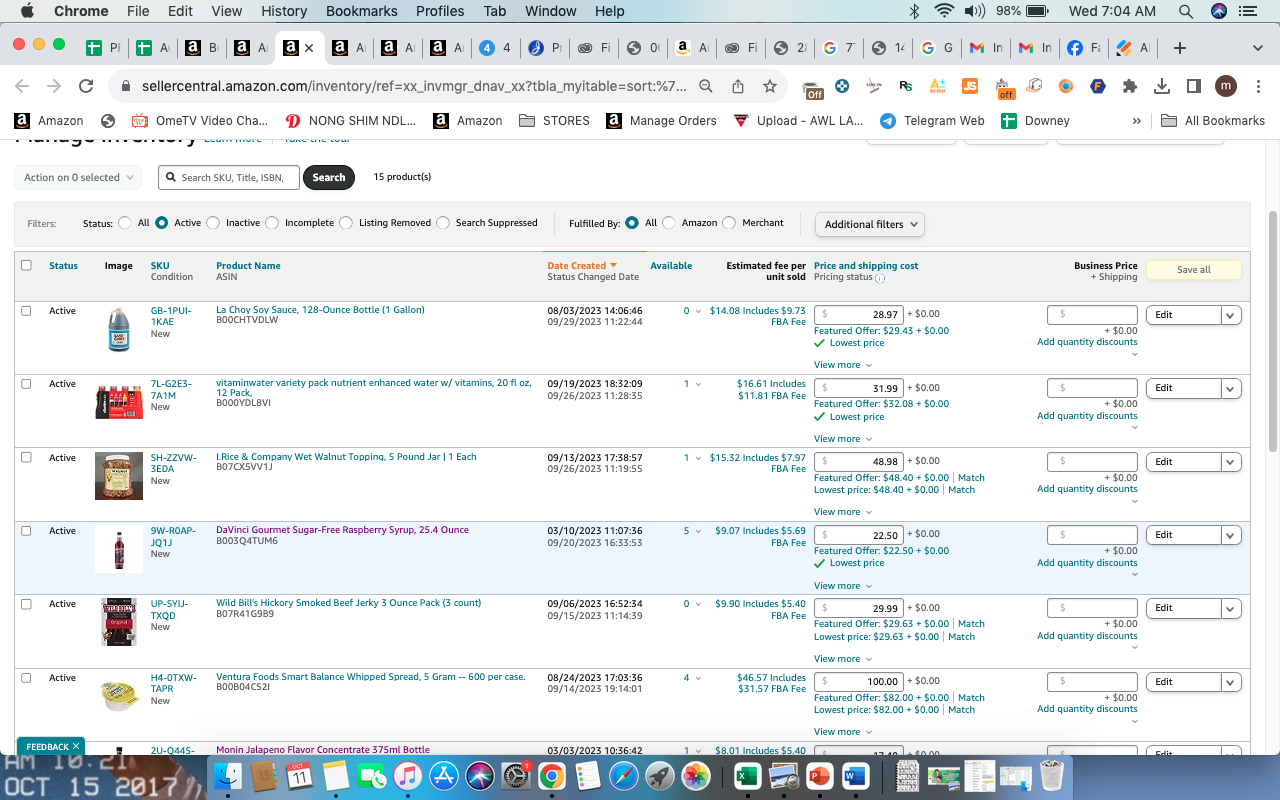
Task: Open the File menu
Action: point(138,11)
